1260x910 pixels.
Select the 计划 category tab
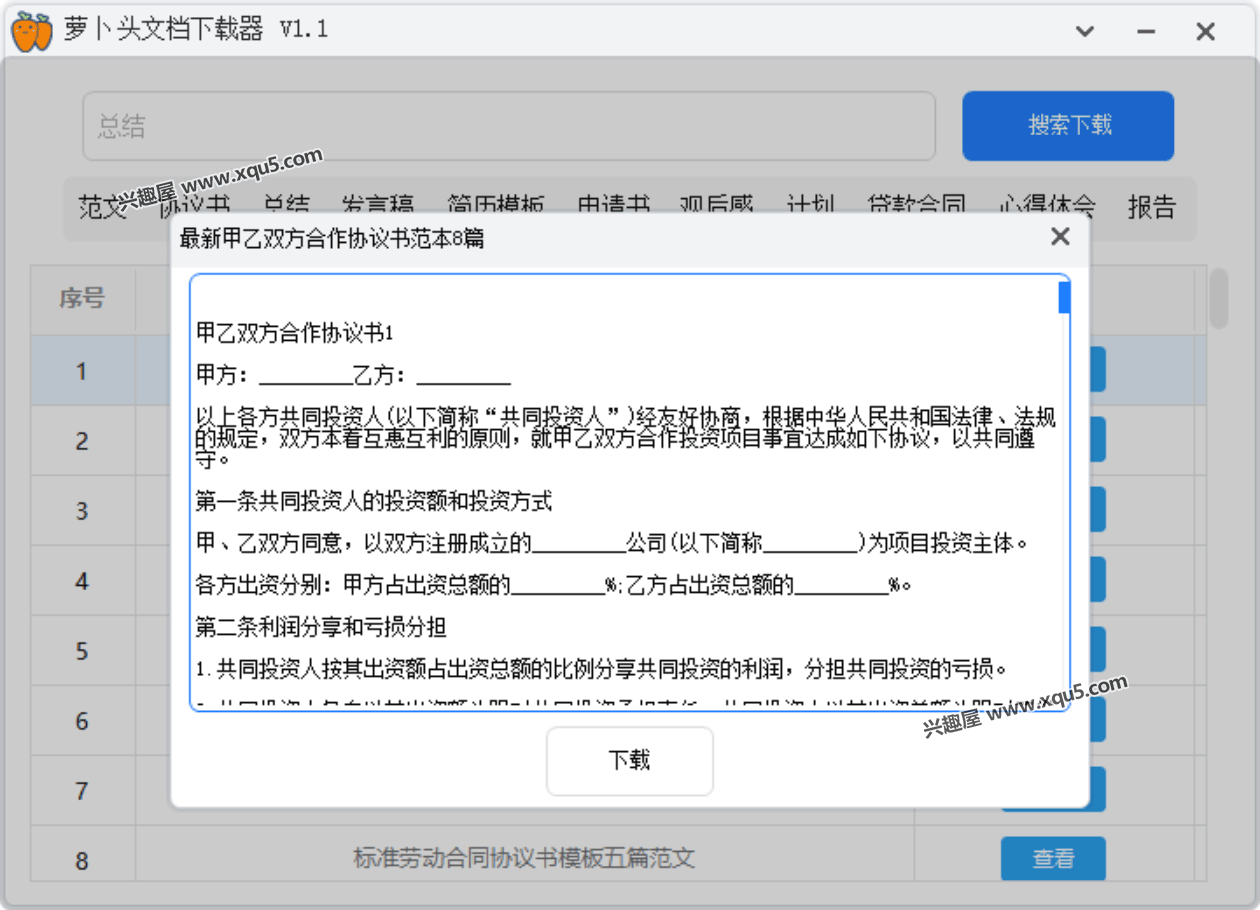click(x=810, y=207)
